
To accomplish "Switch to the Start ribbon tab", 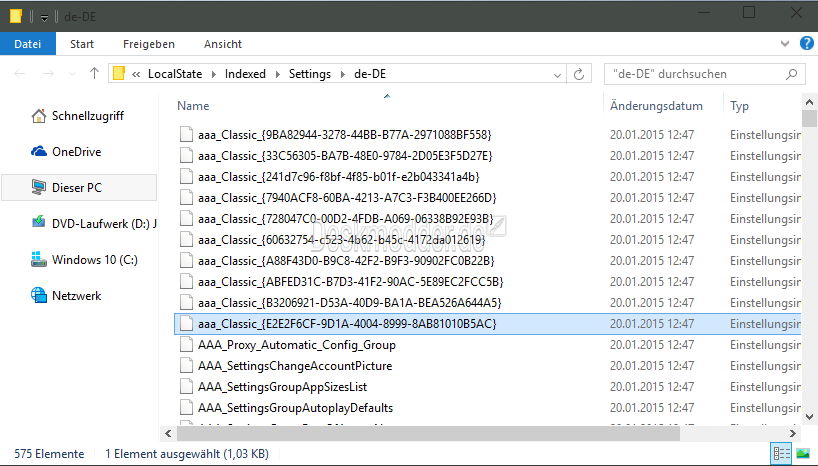I will (82, 44).
